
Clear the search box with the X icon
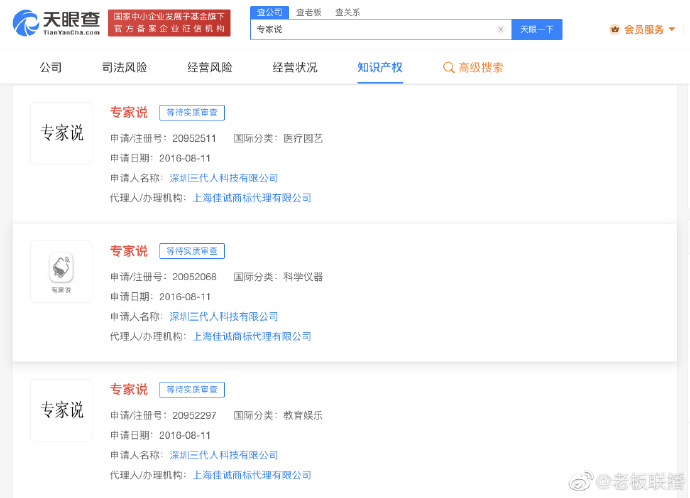click(501, 29)
